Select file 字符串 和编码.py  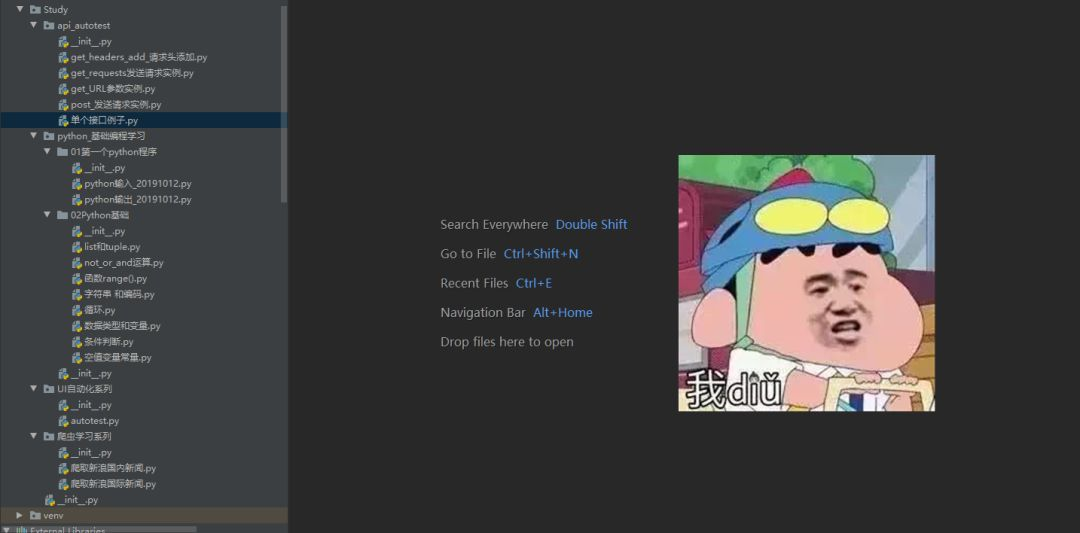pos(119,294)
